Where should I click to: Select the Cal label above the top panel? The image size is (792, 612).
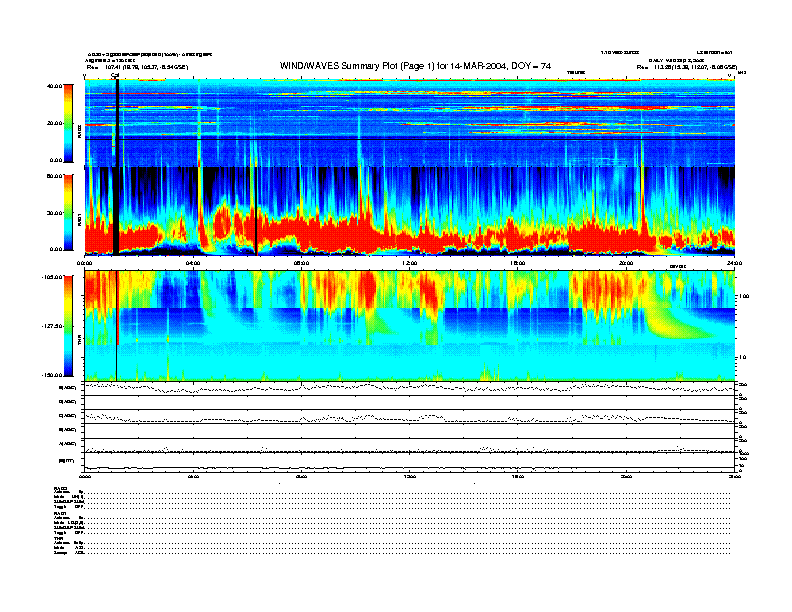click(116, 74)
